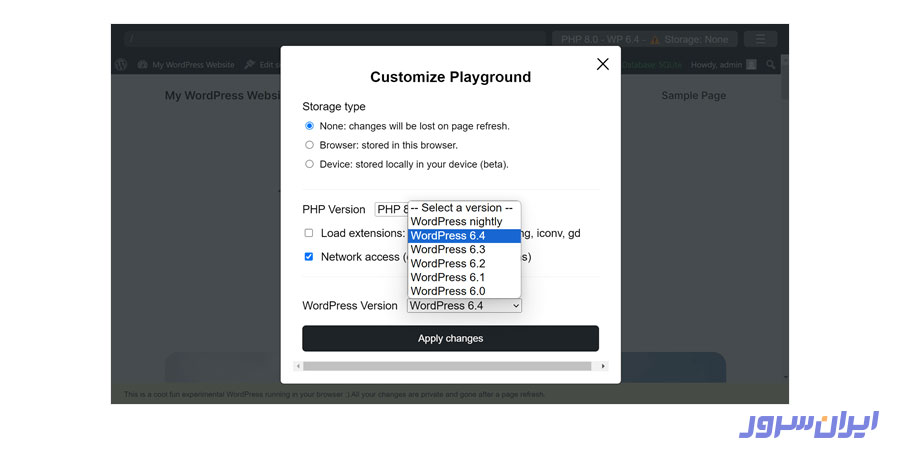Viewport: 900px width, 450px height.
Task: Click the horizontal scrollbar right arrow
Action: 602,367
